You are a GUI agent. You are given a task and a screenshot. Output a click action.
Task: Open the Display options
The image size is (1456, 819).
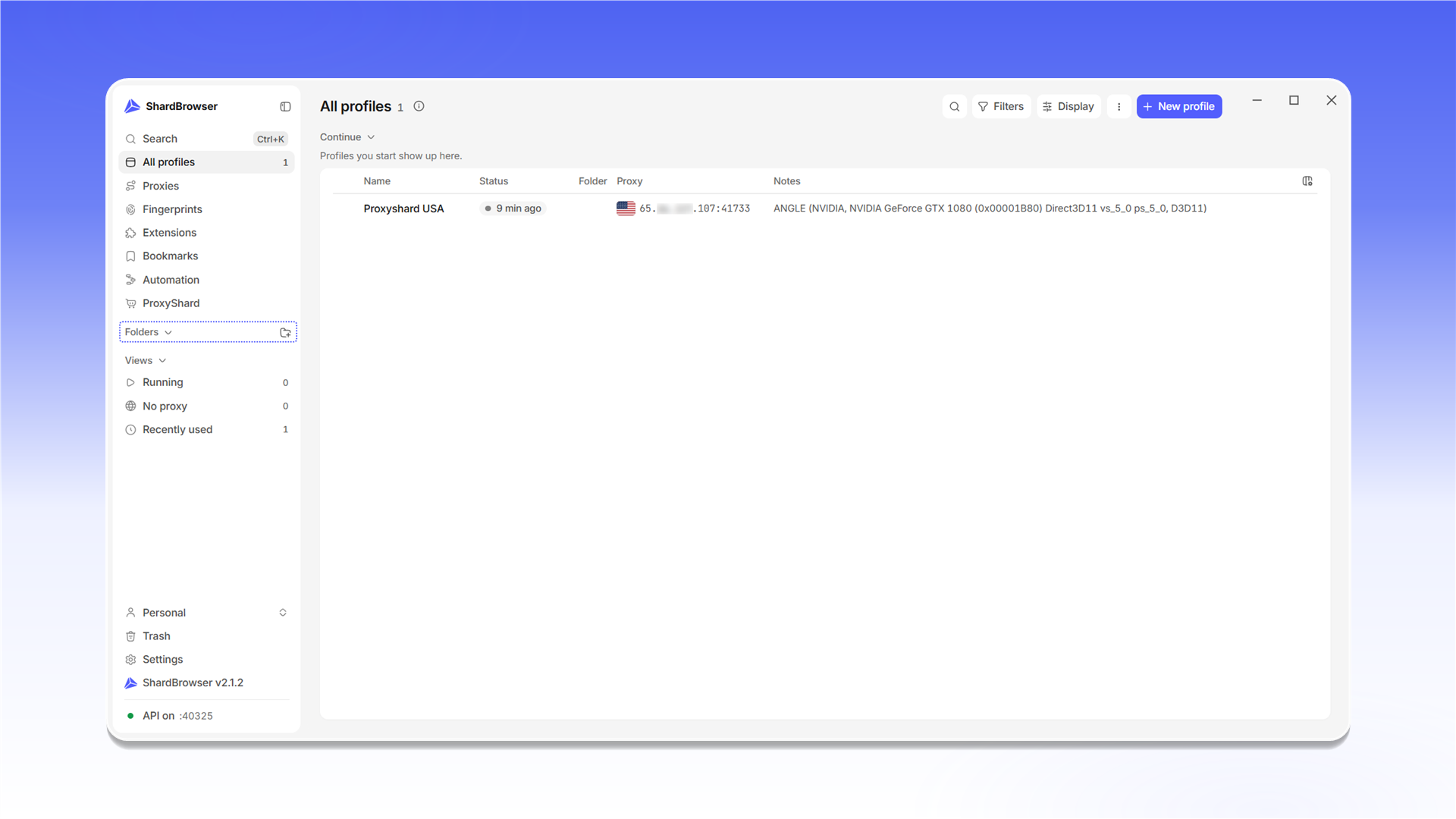pyautogui.click(x=1068, y=107)
